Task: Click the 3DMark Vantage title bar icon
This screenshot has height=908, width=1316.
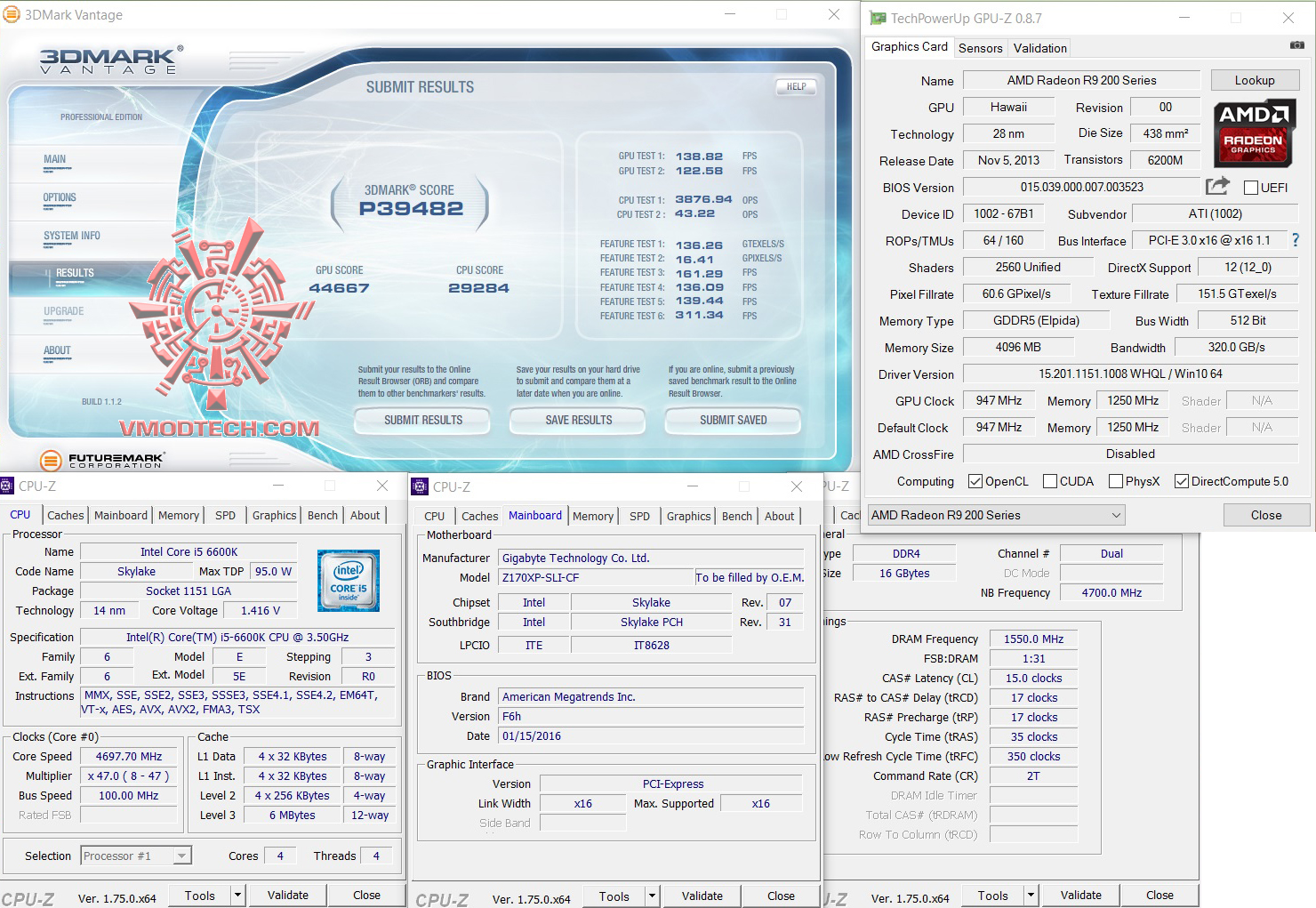Action: [x=12, y=14]
